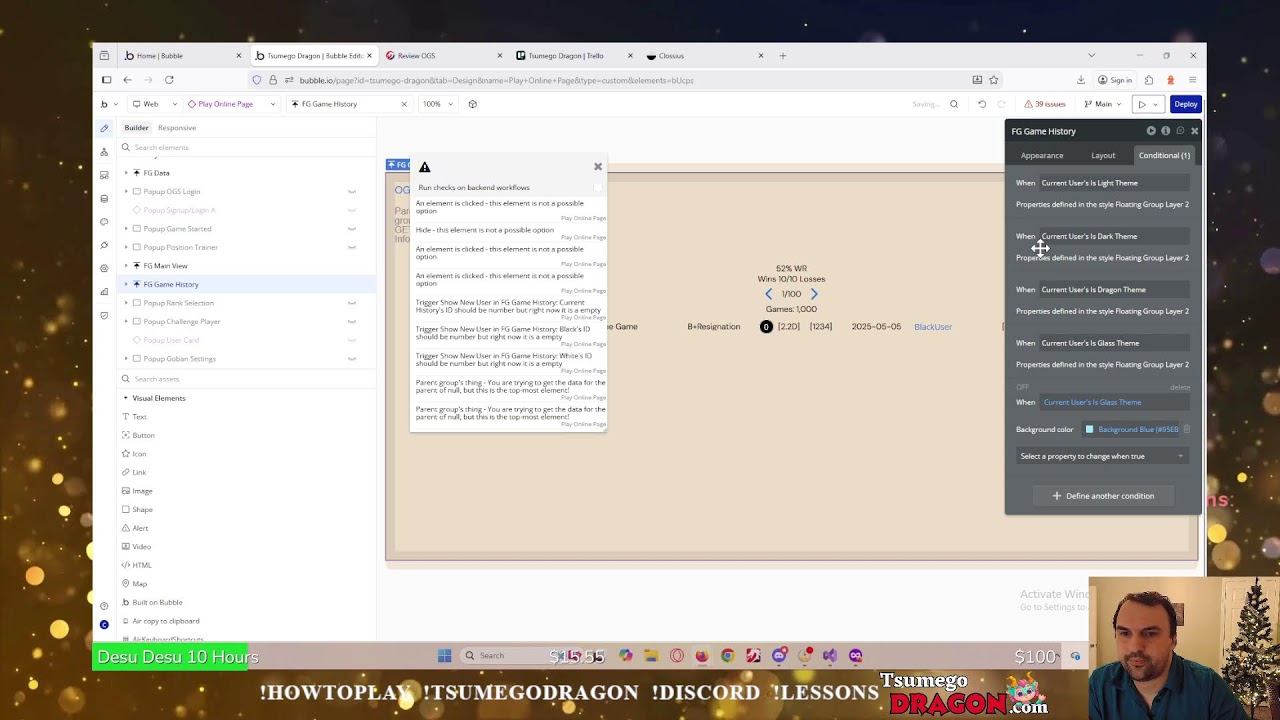Open the Styles palette icon in sidebar
The image size is (1280, 720).
click(104, 222)
